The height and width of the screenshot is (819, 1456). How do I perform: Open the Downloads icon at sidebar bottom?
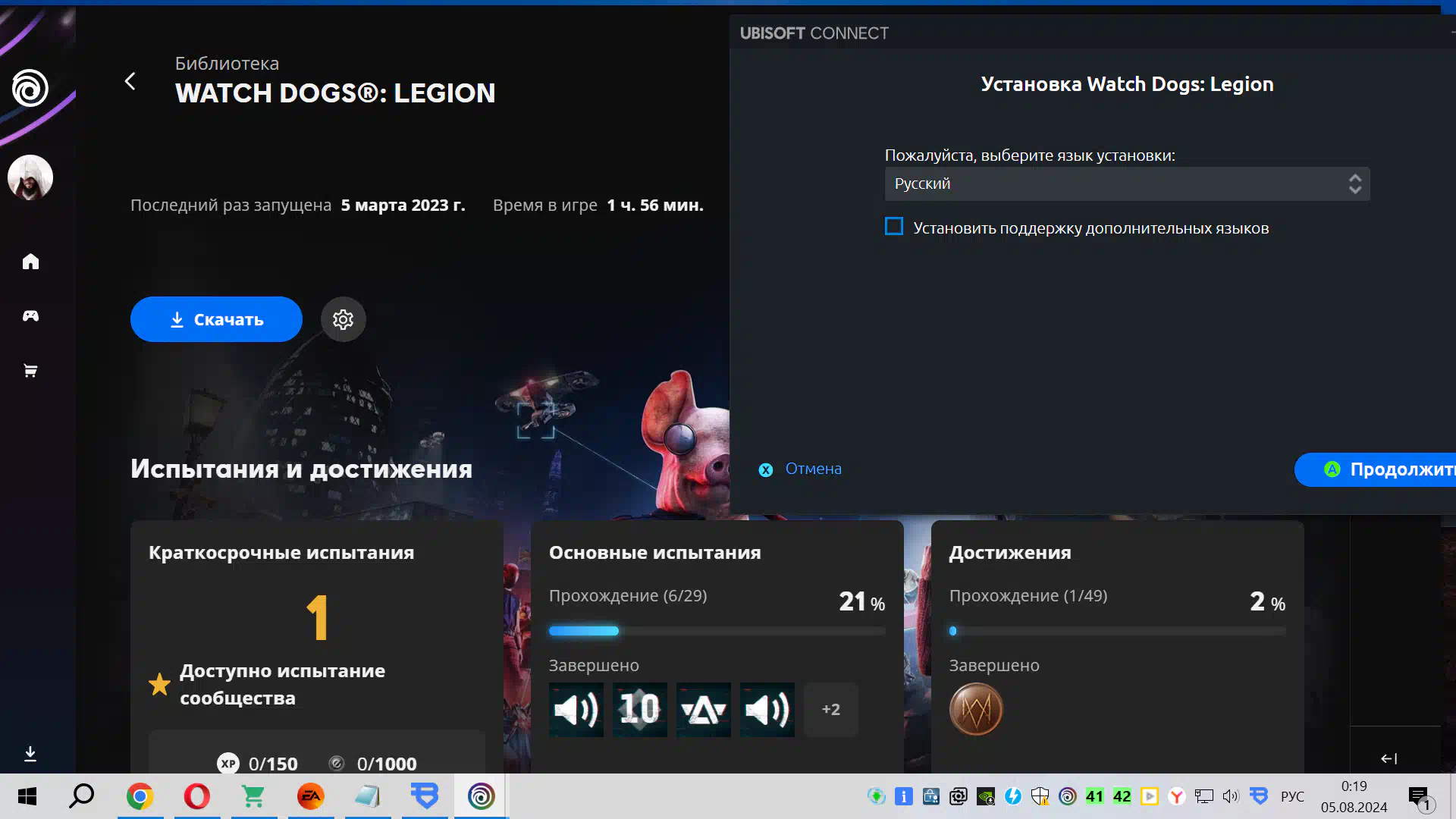click(30, 754)
